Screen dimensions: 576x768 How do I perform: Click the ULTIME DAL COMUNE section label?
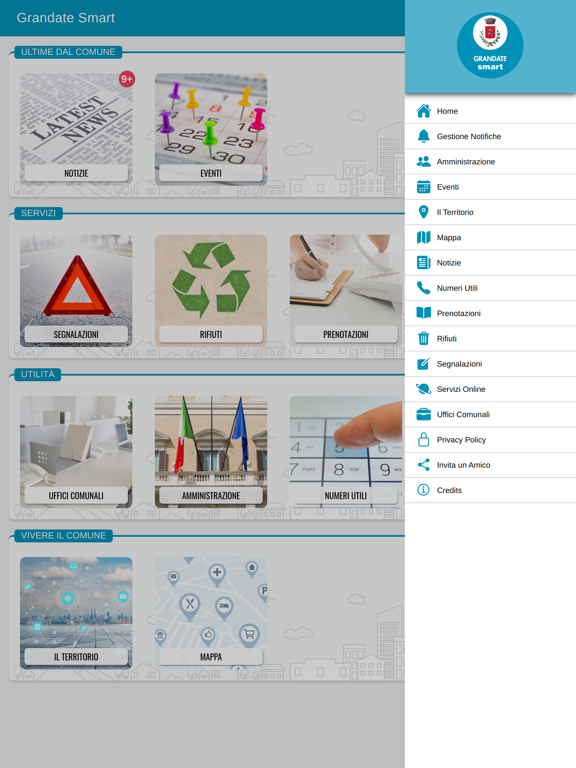68,52
